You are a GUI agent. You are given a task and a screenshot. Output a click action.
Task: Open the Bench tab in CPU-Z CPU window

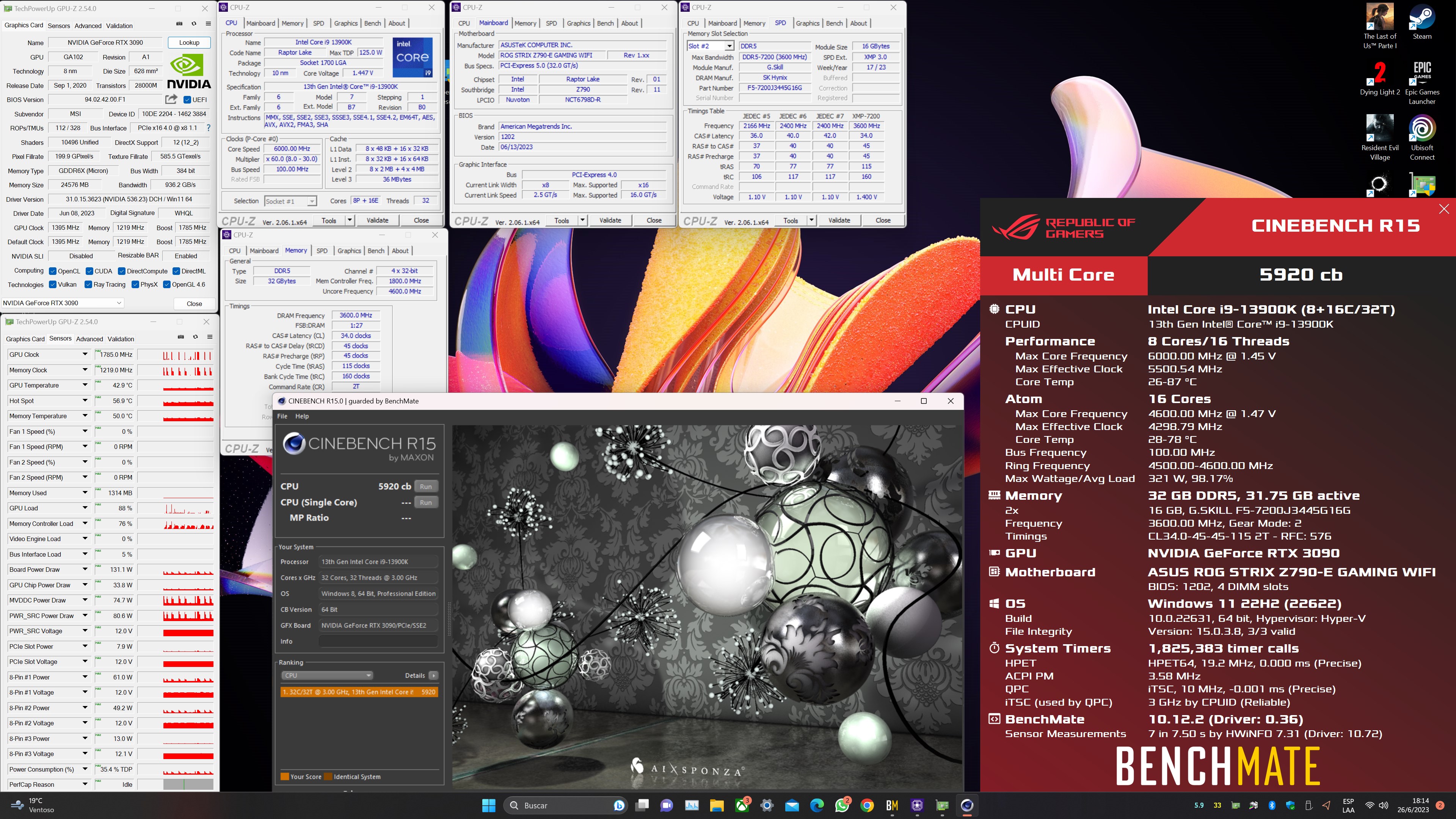372,23
